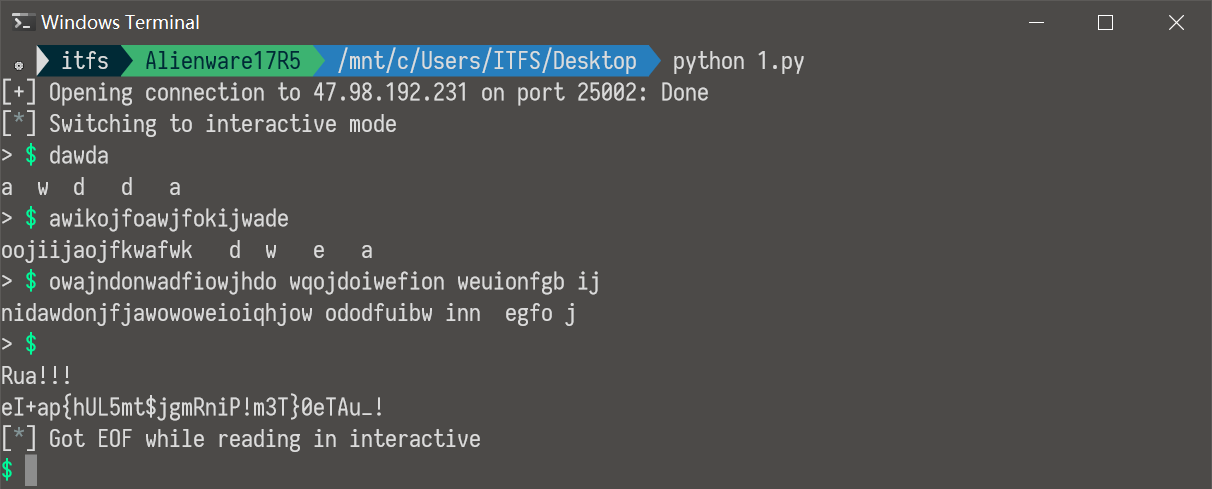1212x489 pixels.
Task: Maximize the Windows Terminal window
Action: (x=1105, y=22)
